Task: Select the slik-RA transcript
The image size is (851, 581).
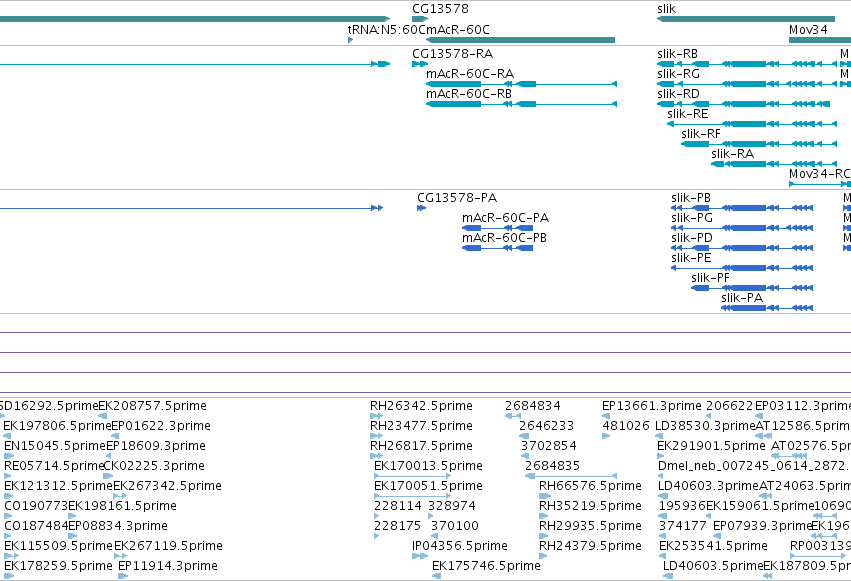Action: [774, 164]
